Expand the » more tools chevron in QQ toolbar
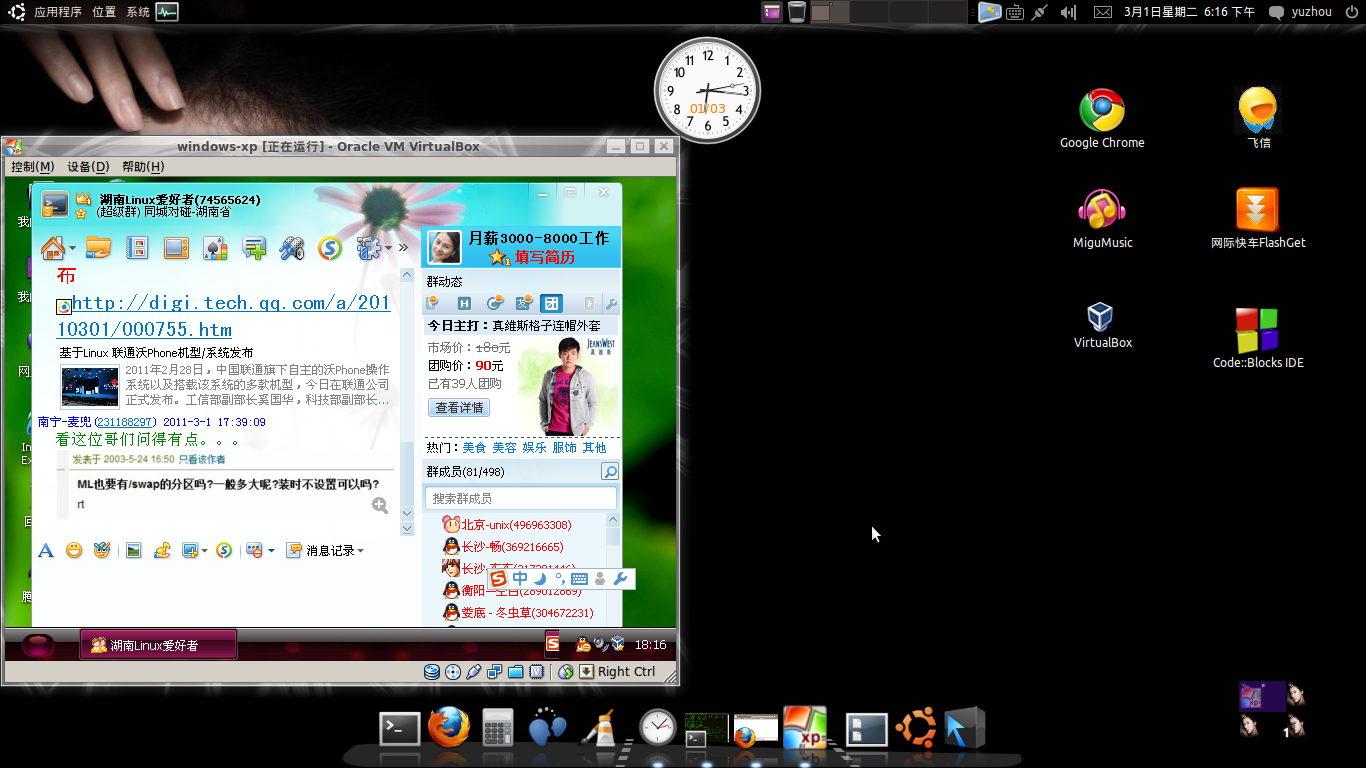1366x768 pixels. click(x=403, y=247)
